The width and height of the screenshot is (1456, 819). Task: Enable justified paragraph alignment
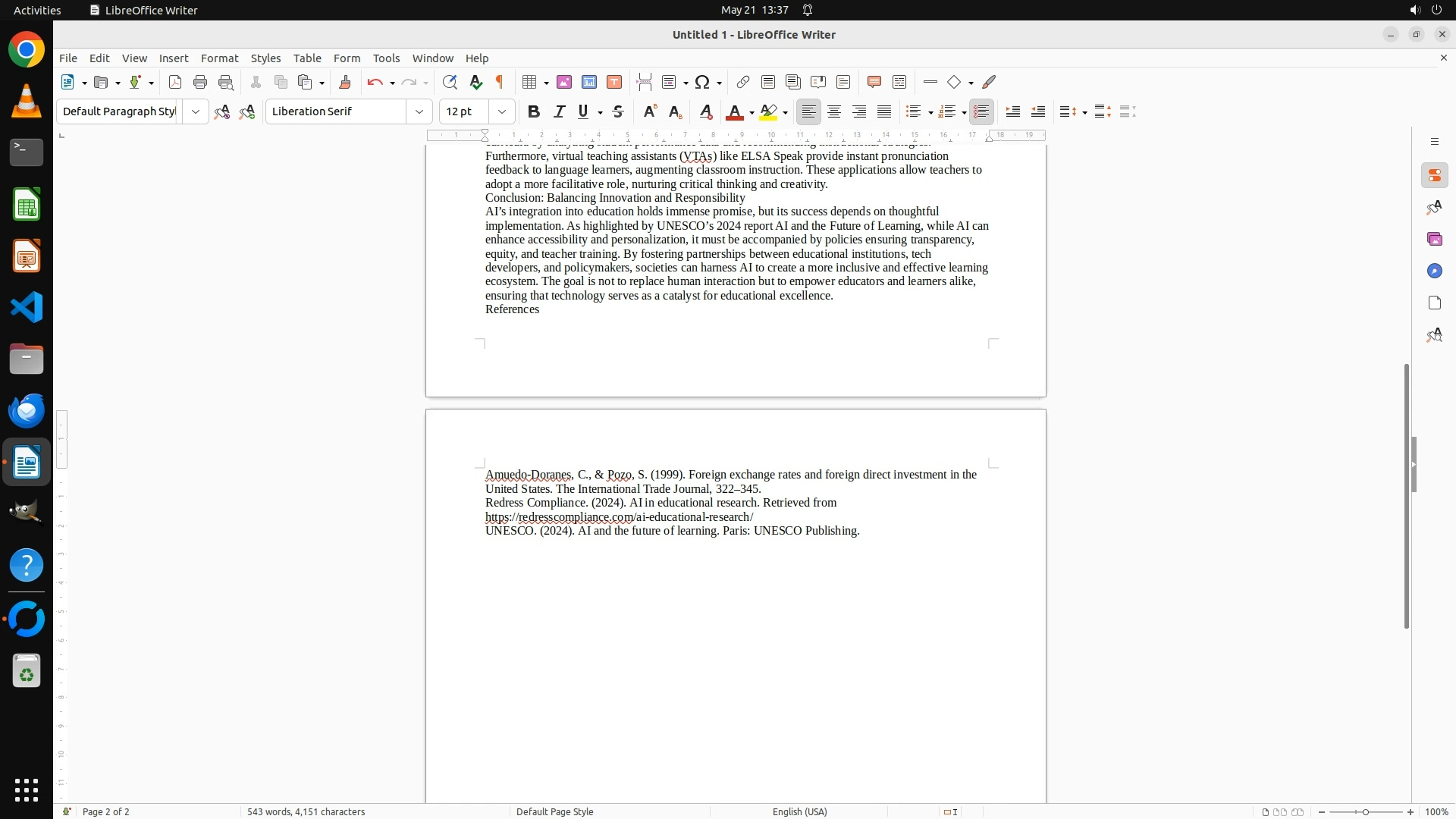click(x=884, y=111)
